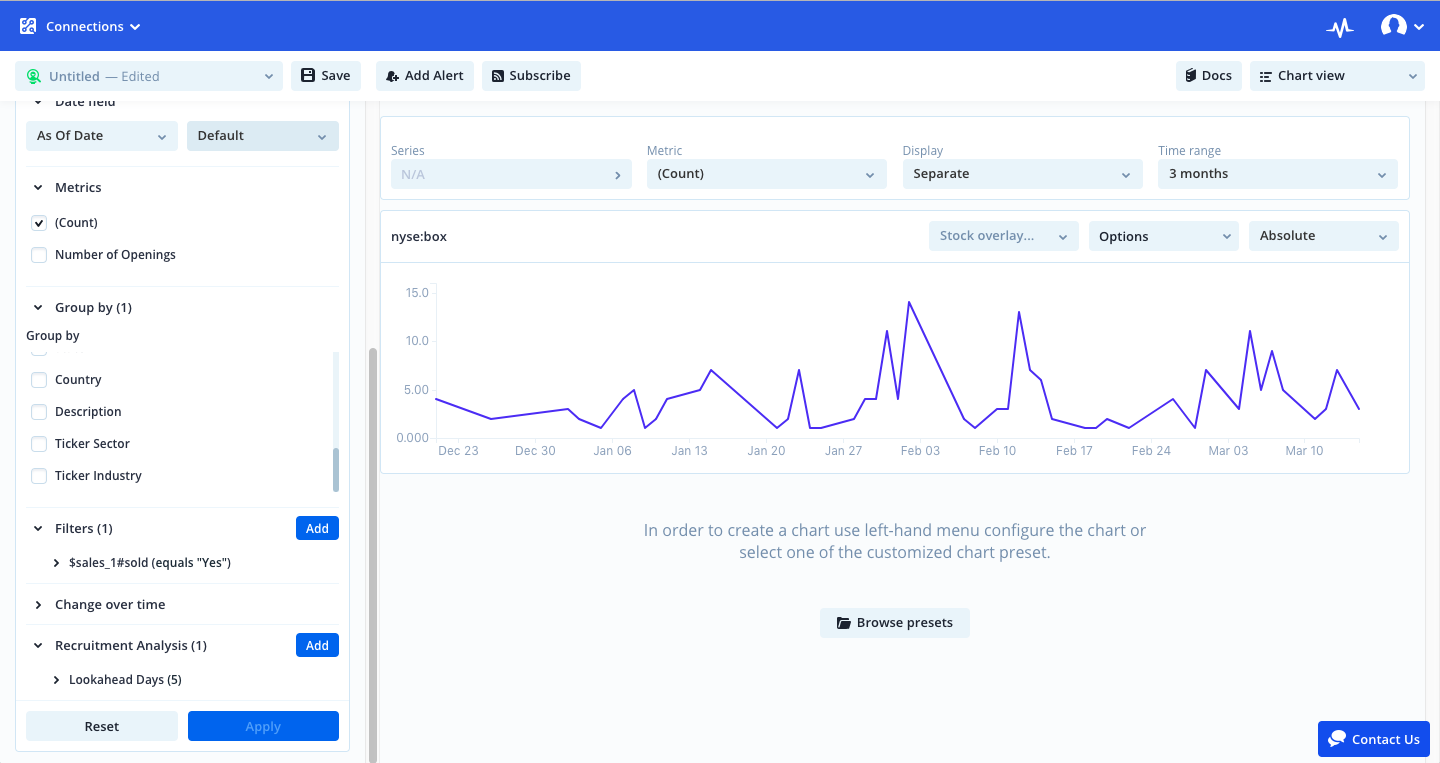Apply the chart settings
The height and width of the screenshot is (763, 1440).
(x=263, y=726)
